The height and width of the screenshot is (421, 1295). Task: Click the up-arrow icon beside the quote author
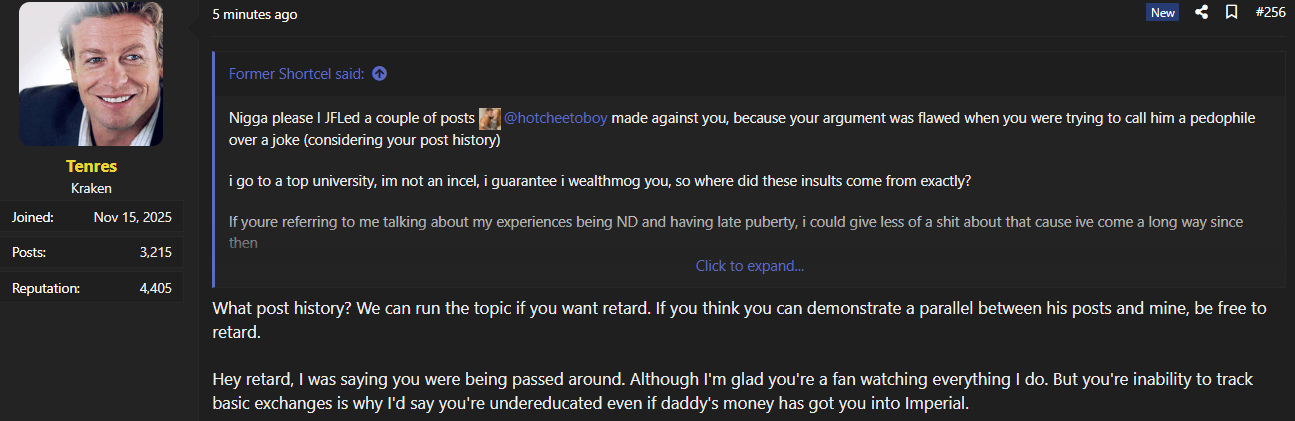379,74
